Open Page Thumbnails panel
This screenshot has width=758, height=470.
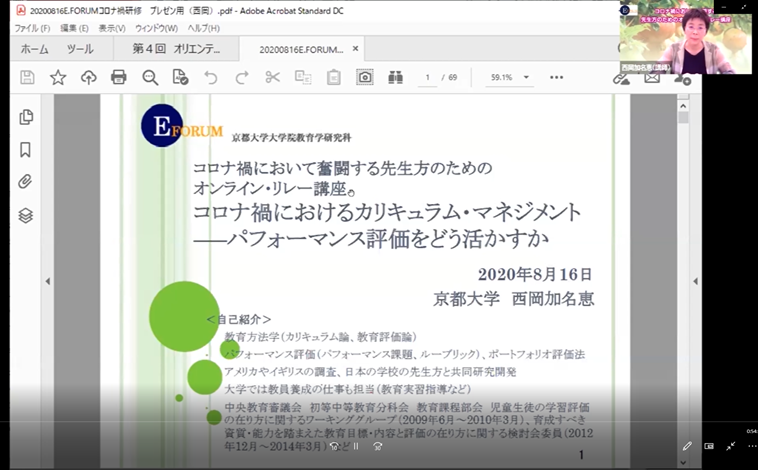point(26,117)
